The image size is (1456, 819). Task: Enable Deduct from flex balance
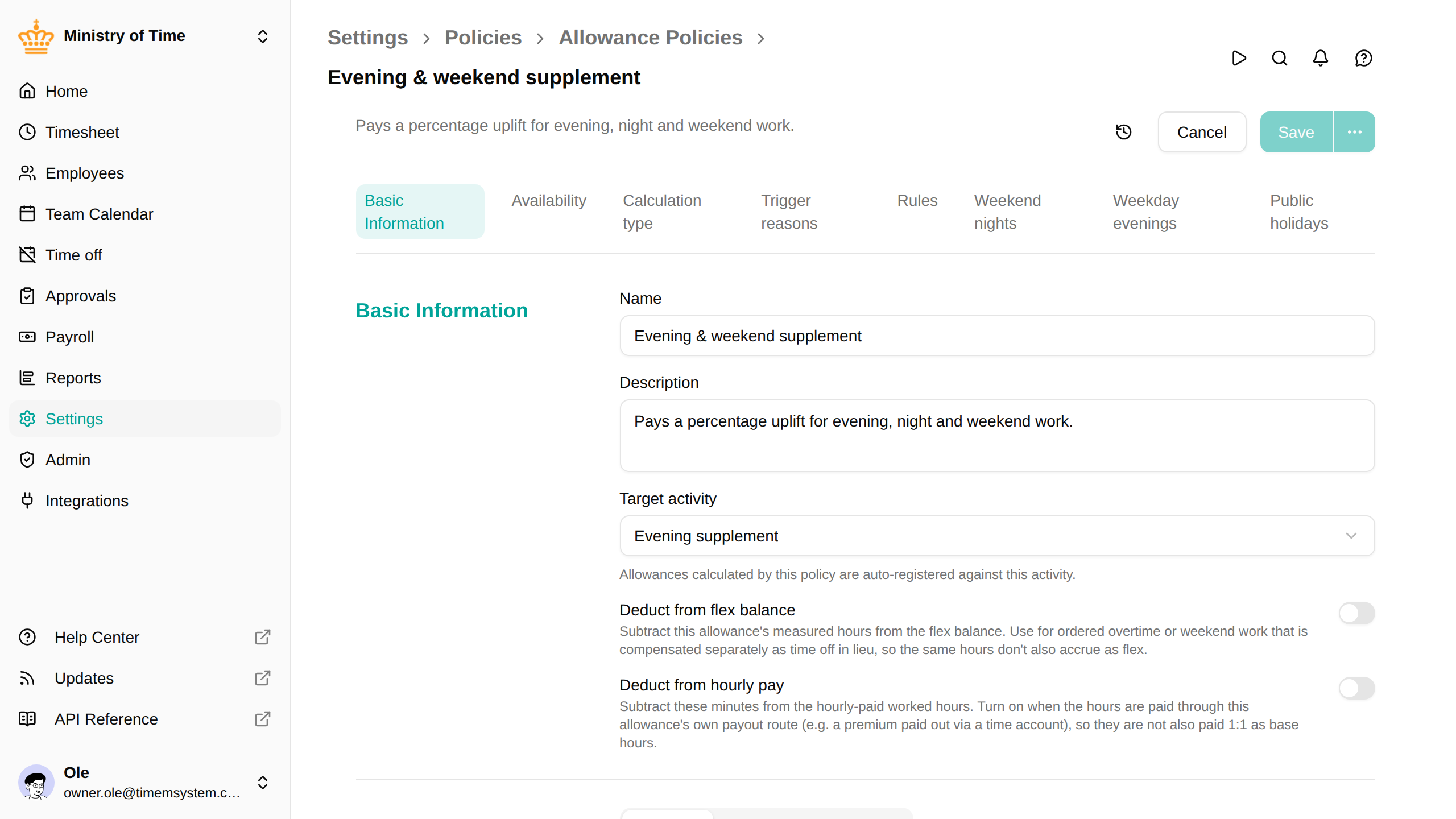coord(1356,613)
